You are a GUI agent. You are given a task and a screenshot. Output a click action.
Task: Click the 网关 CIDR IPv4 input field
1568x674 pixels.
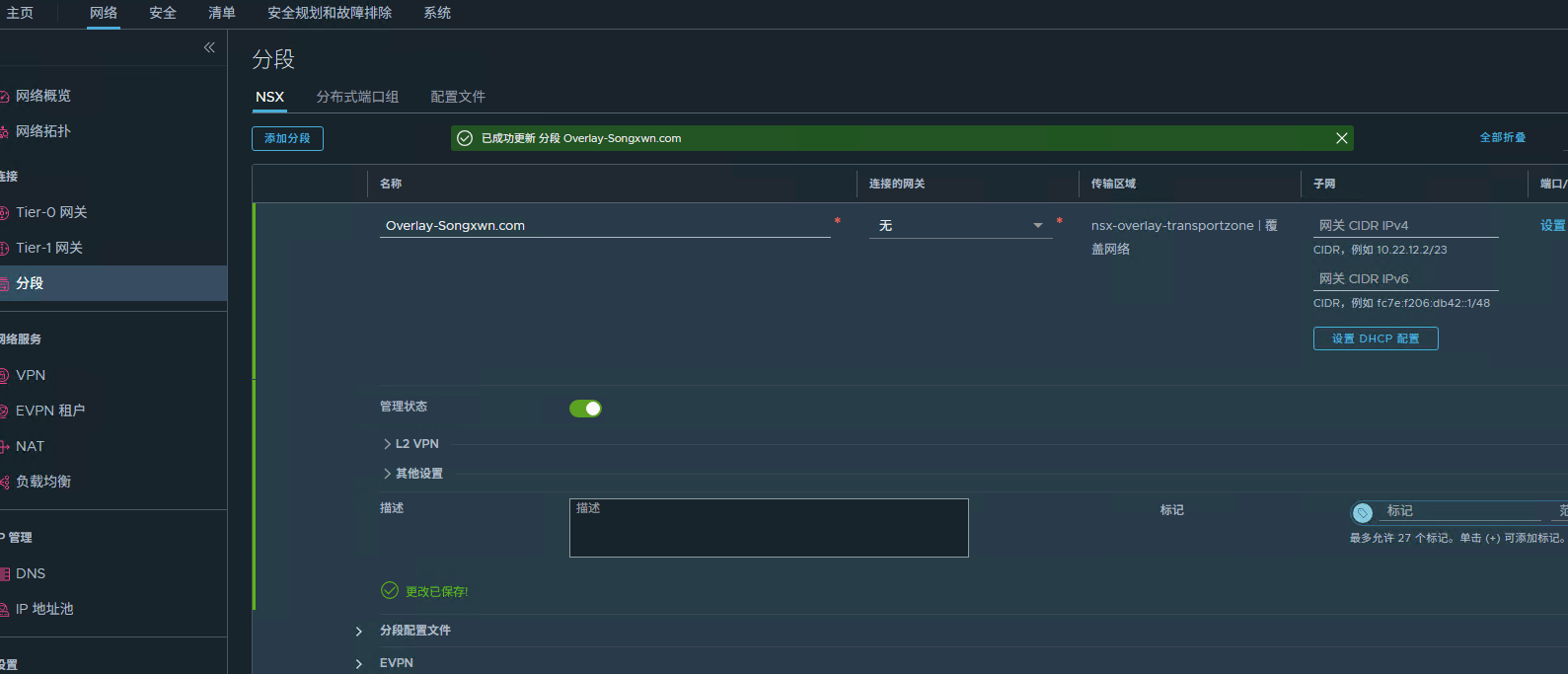coord(1405,226)
